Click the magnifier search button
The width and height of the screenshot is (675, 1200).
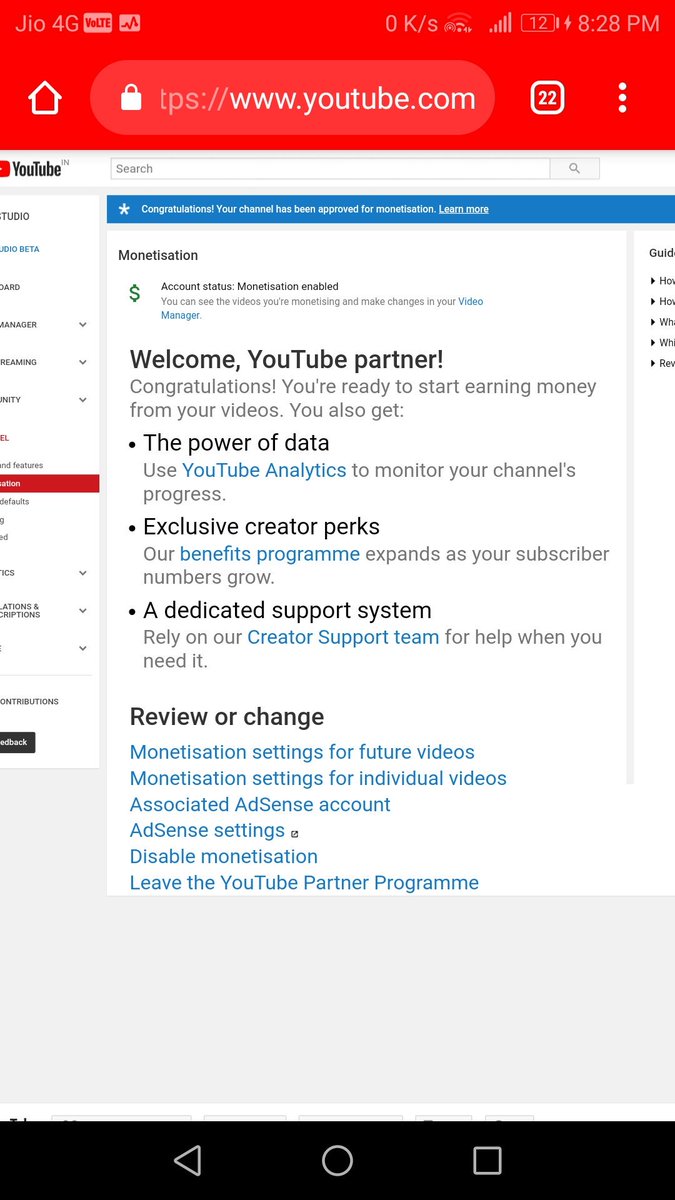click(575, 169)
